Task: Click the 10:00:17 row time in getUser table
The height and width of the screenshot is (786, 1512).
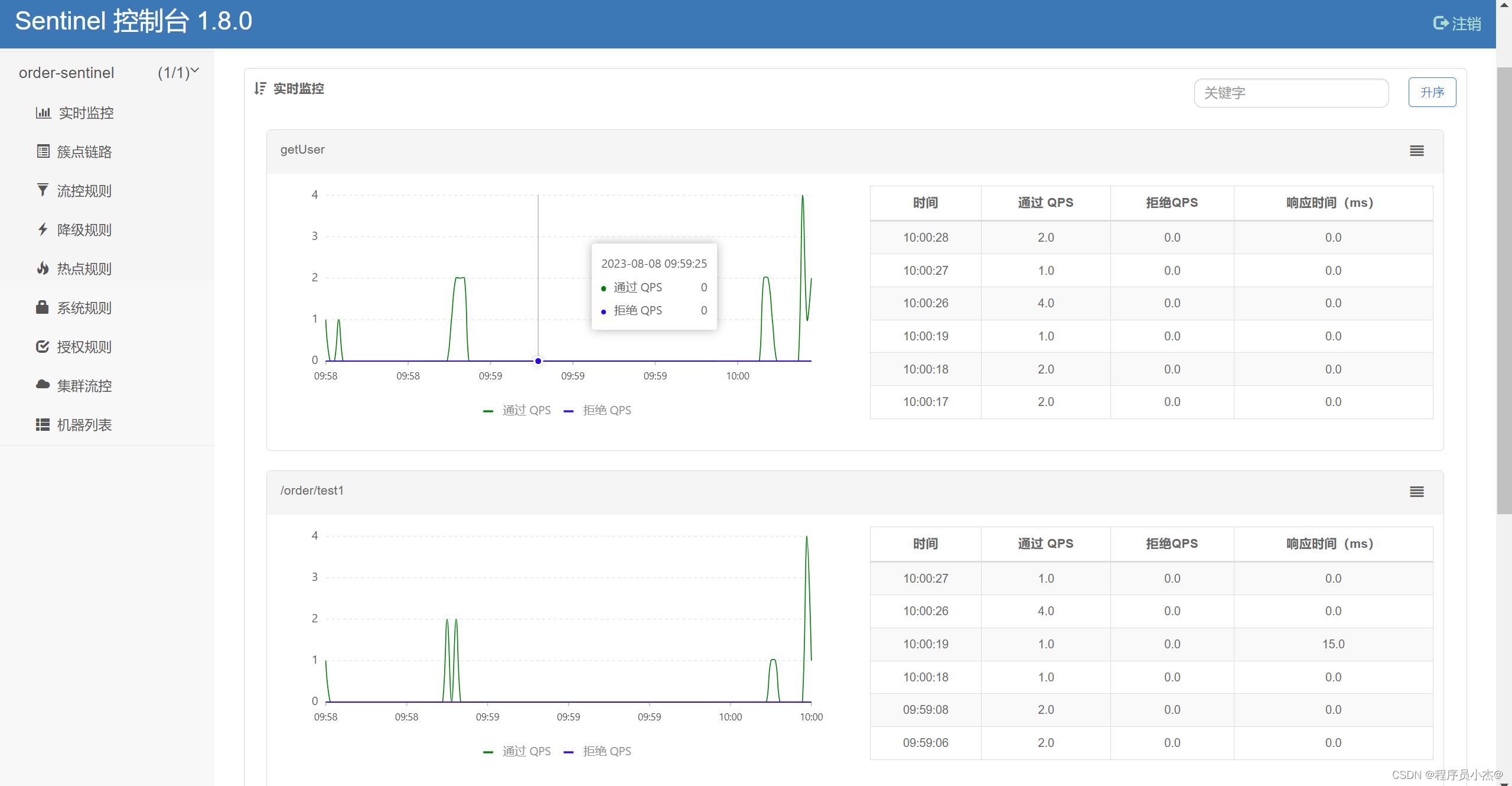Action: click(926, 402)
